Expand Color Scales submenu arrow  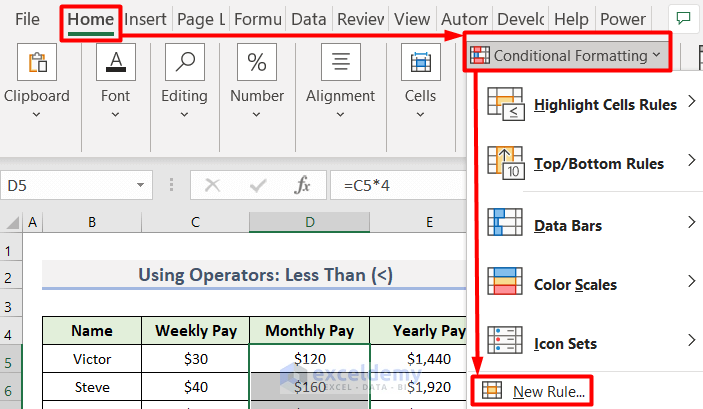[x=692, y=281]
